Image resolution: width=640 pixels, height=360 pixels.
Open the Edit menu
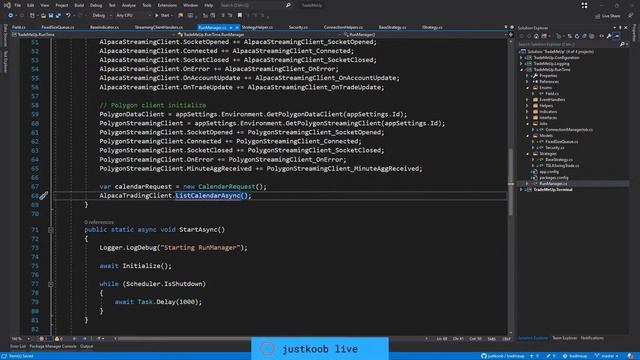click(x=31, y=5)
